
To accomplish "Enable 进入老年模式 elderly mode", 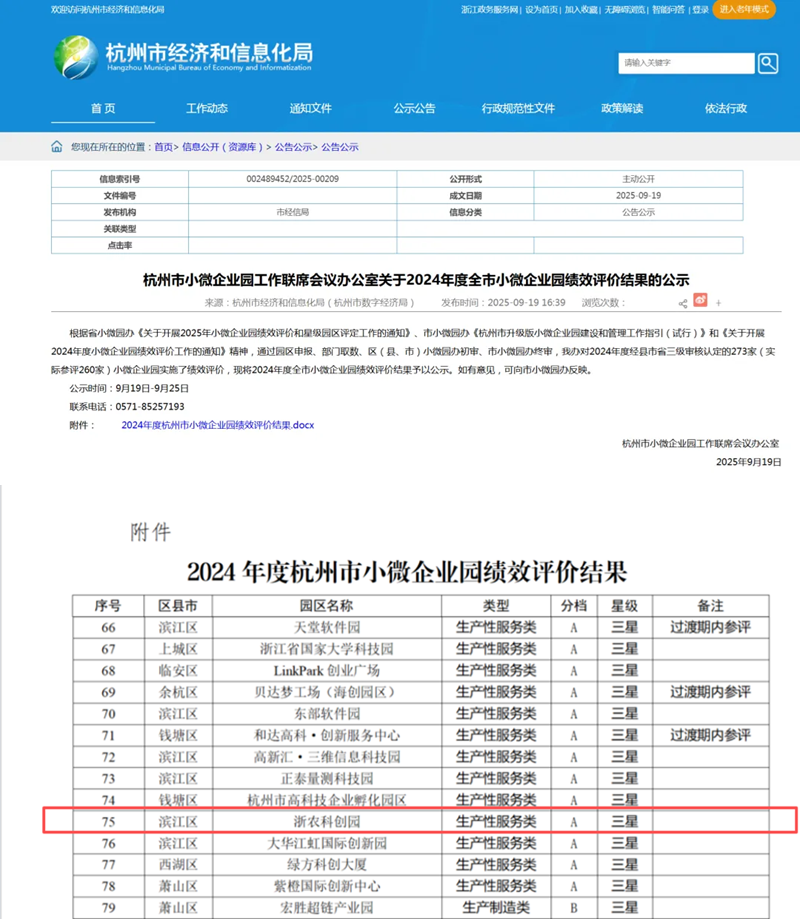I will click(x=743, y=9).
